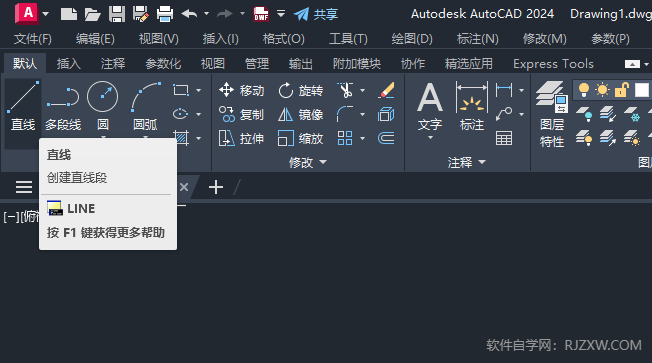
Task: Toggle the layer lock padlock icon
Action: click(x=621, y=90)
